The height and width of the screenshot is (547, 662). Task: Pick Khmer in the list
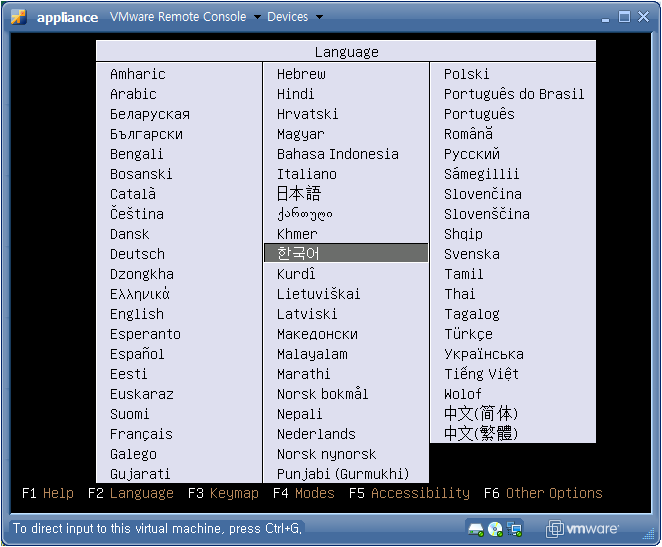(297, 234)
